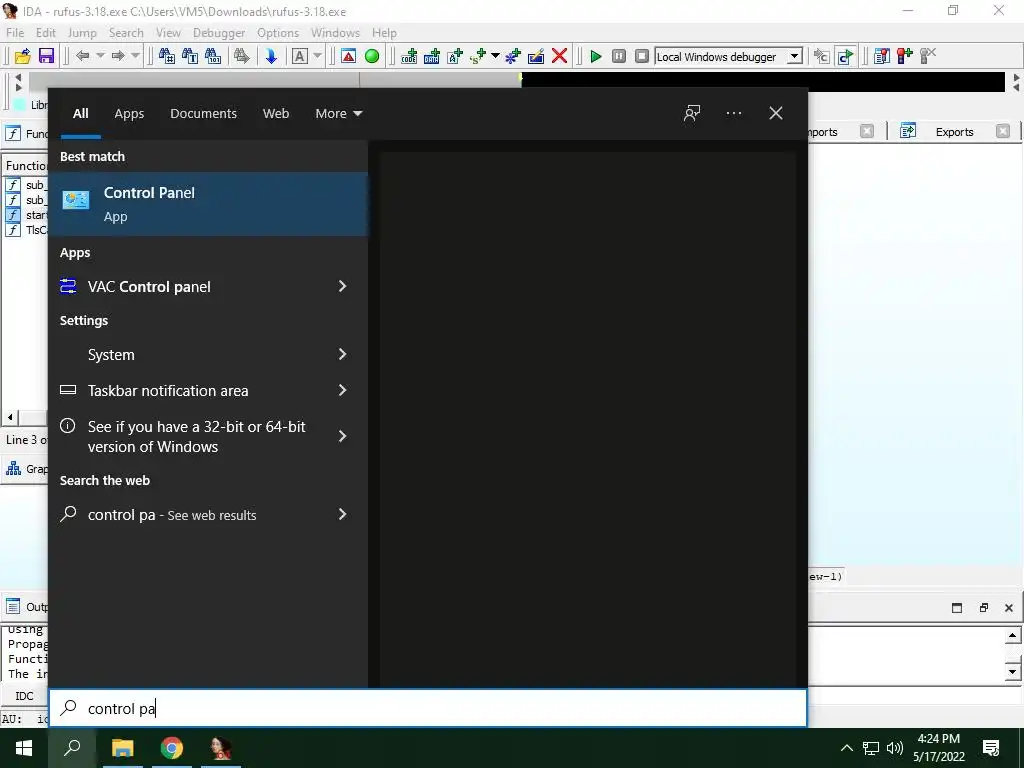The image size is (1024, 768).
Task: Open dropdown next to boxed A icon
Action: (317, 56)
